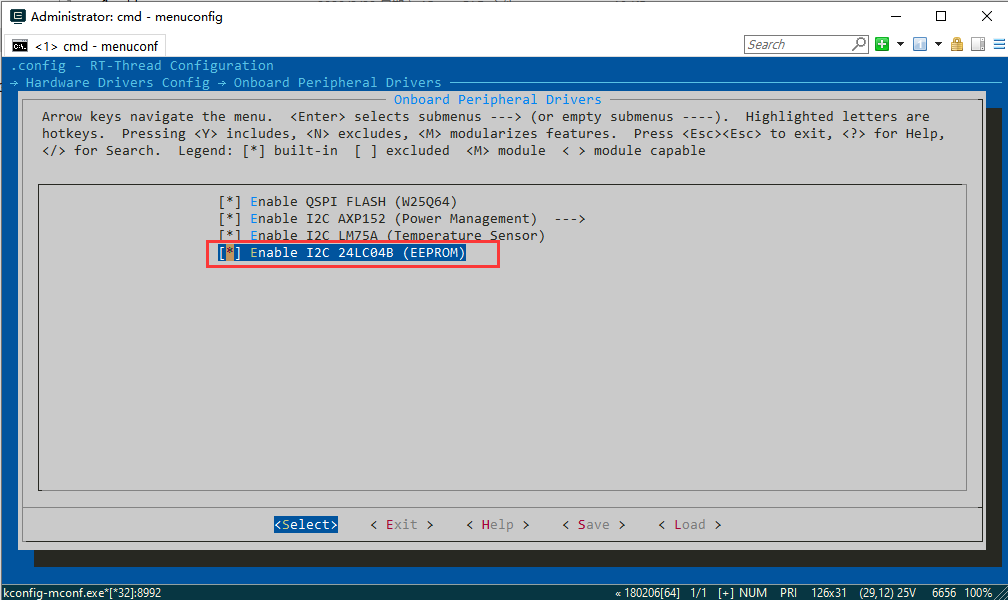Click the lock console icon
Viewport: 1008px width, 600px height.
point(957,44)
